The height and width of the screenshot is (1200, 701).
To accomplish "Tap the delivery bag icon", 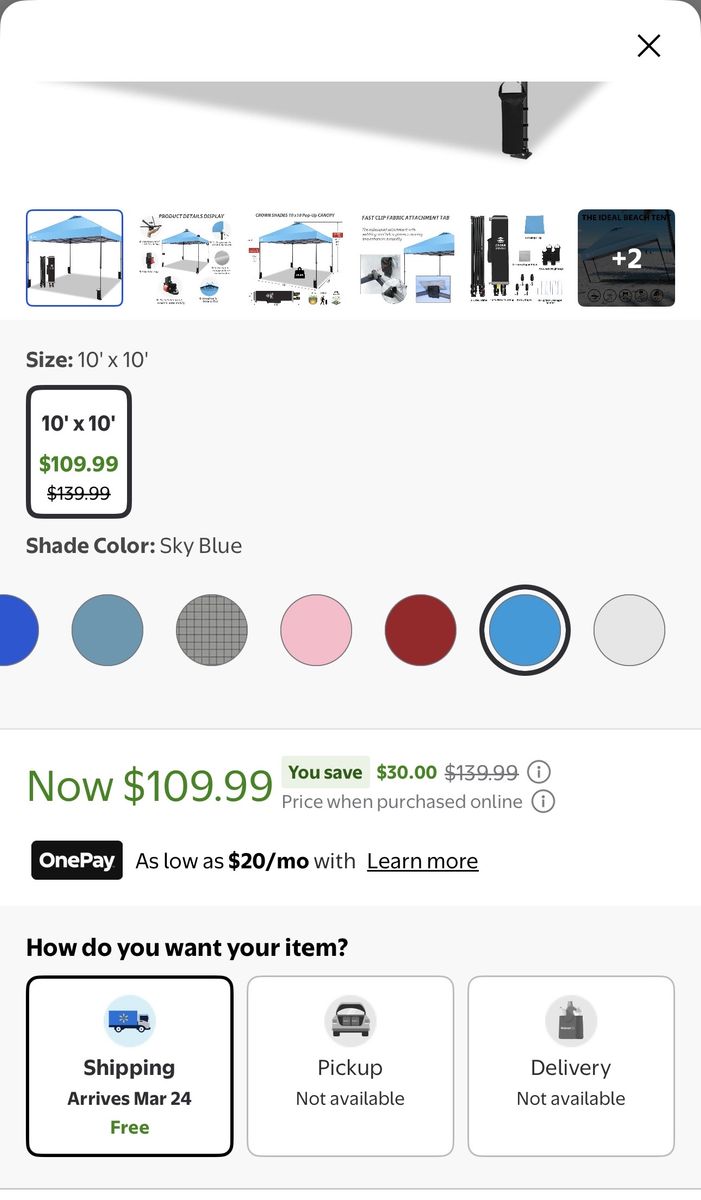I will [571, 1021].
